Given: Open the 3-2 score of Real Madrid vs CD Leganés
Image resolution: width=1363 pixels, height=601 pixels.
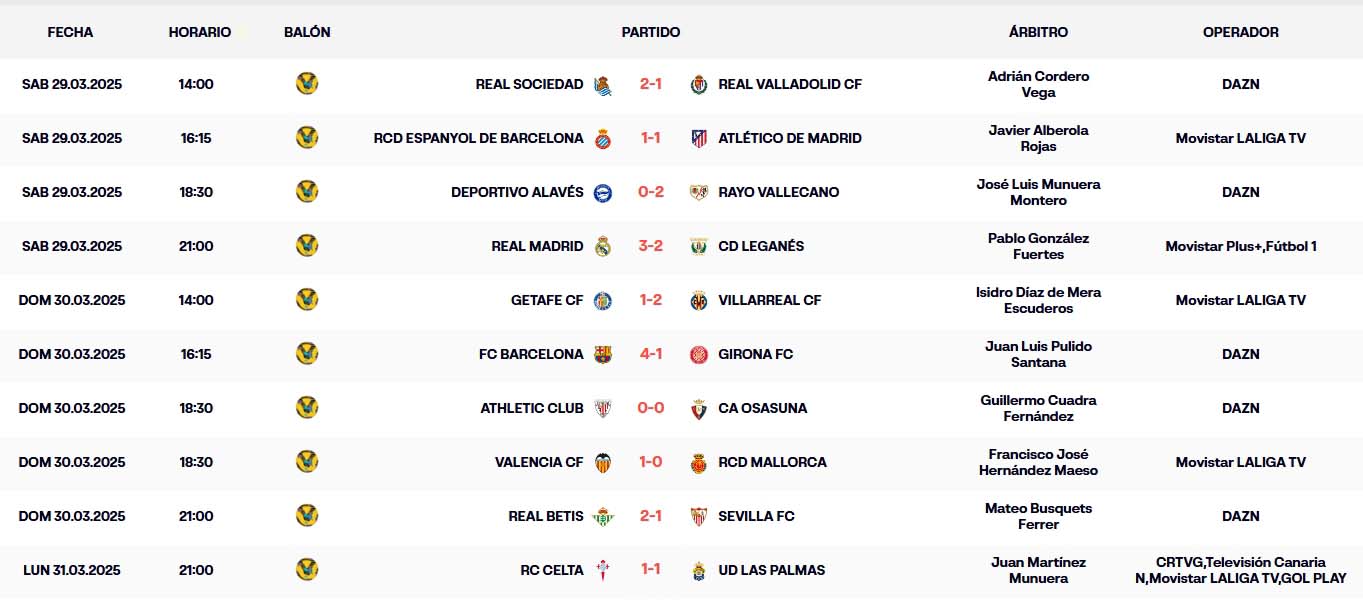Looking at the screenshot, I should [651, 246].
